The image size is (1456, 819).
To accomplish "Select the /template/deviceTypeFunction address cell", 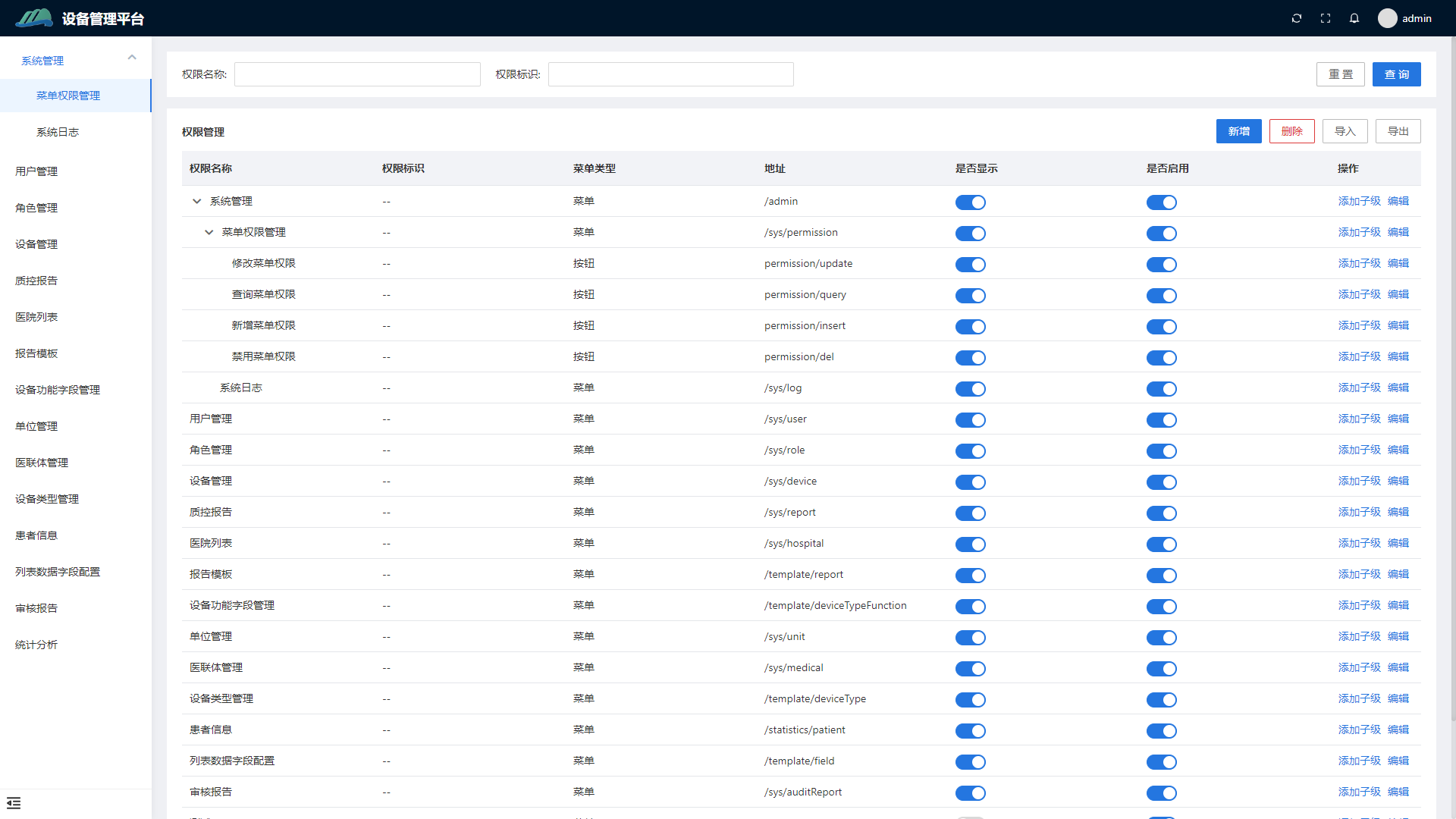I will (835, 605).
